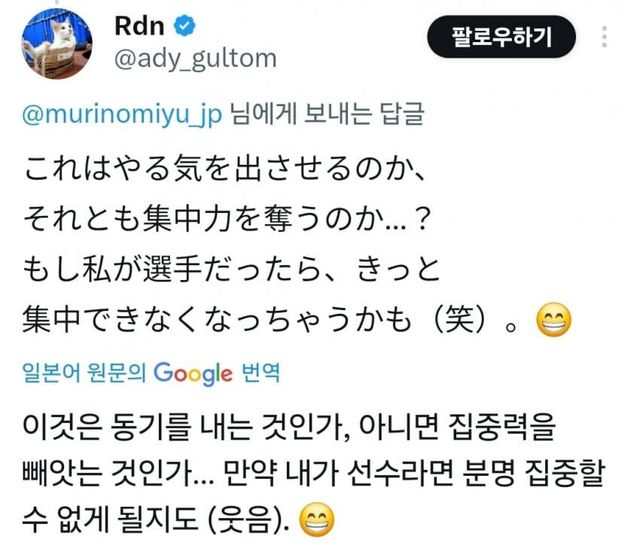Screen dimensions: 640x545
Task: Click the 팔로우하기 follow button
Action: [x=501, y=37]
